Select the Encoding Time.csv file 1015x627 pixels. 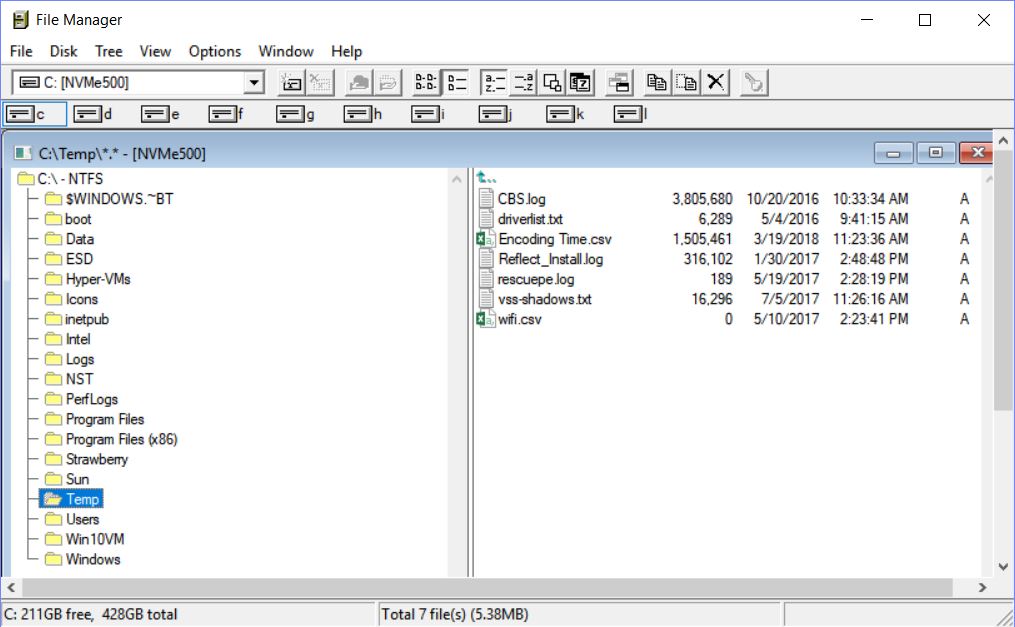[555, 239]
